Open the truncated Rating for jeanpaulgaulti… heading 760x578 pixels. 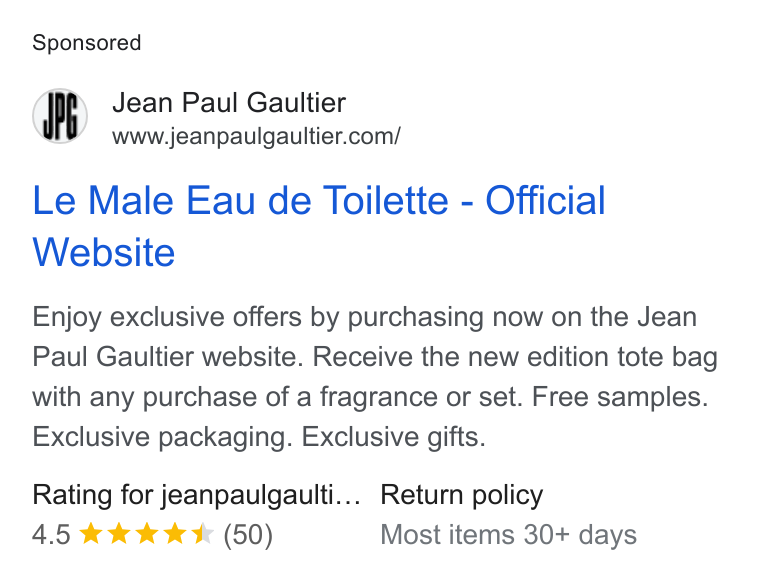pos(196,495)
